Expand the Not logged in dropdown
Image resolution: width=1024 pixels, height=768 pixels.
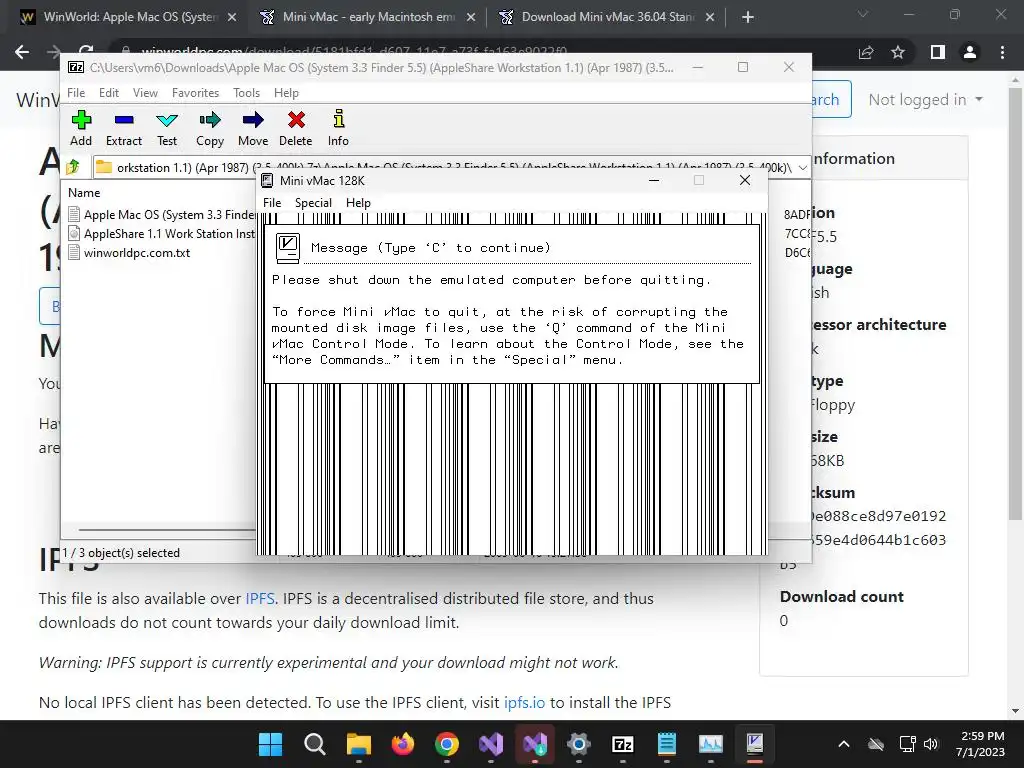tap(925, 100)
